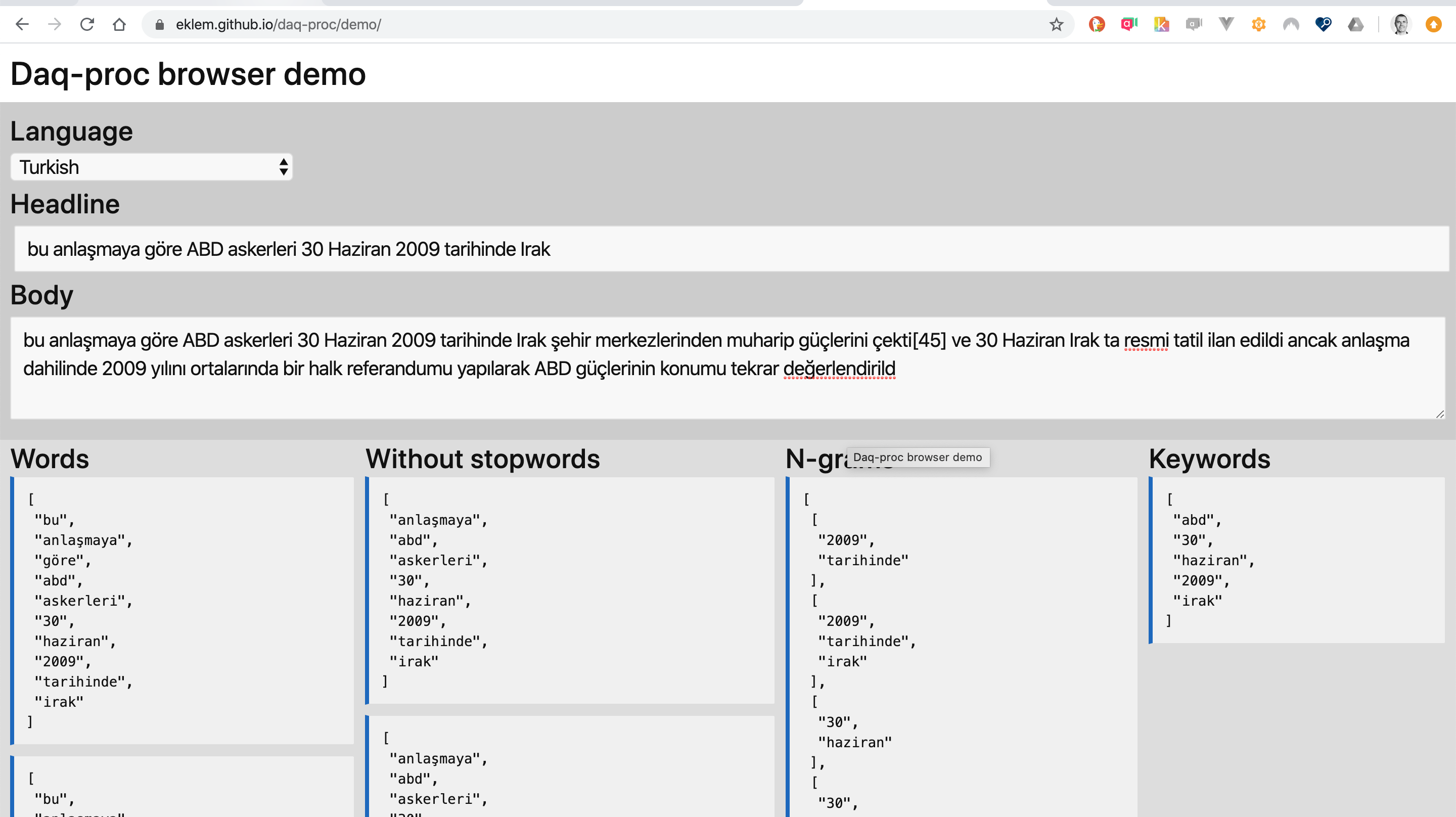Open the Vue.js devtools extension

point(1225,24)
